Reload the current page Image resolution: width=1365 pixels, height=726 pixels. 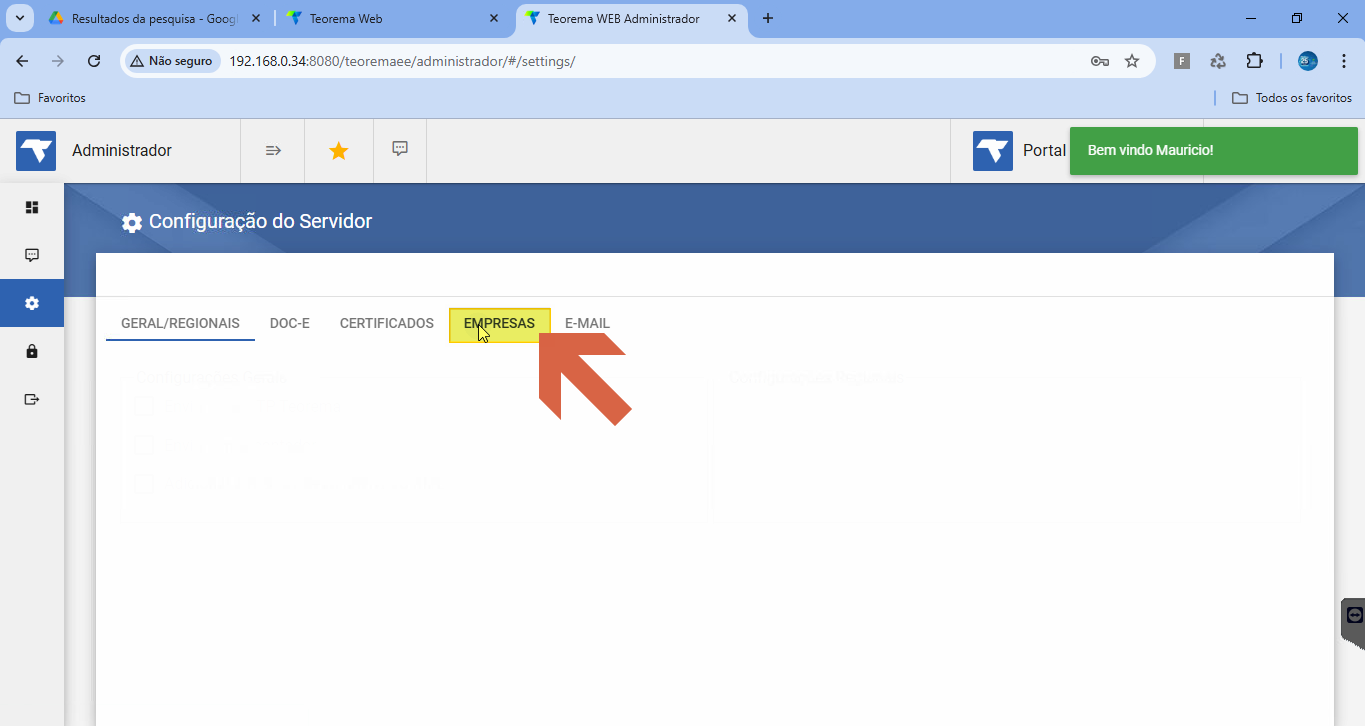coord(94,61)
